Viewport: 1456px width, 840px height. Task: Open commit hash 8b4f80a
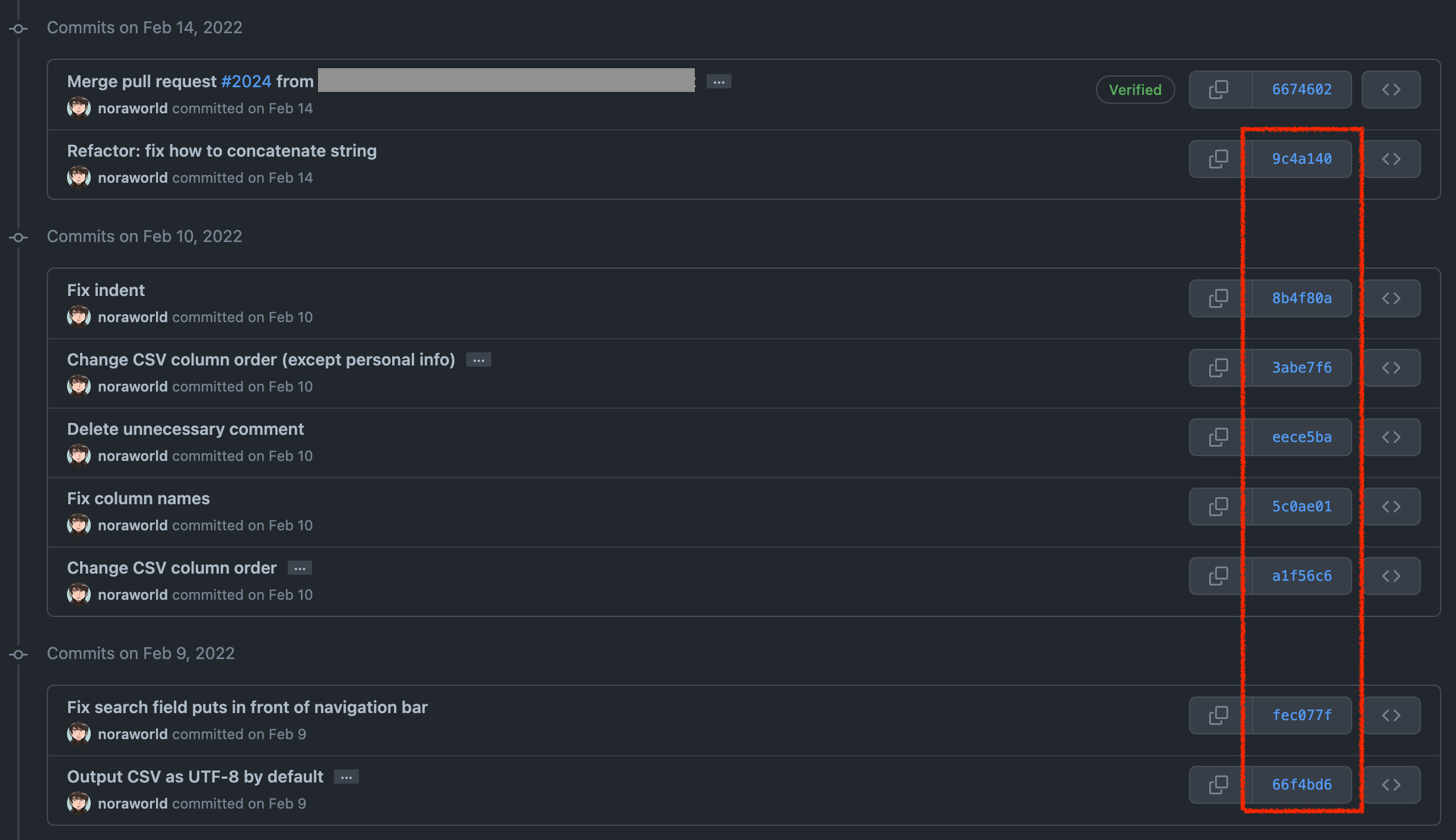click(x=1301, y=298)
